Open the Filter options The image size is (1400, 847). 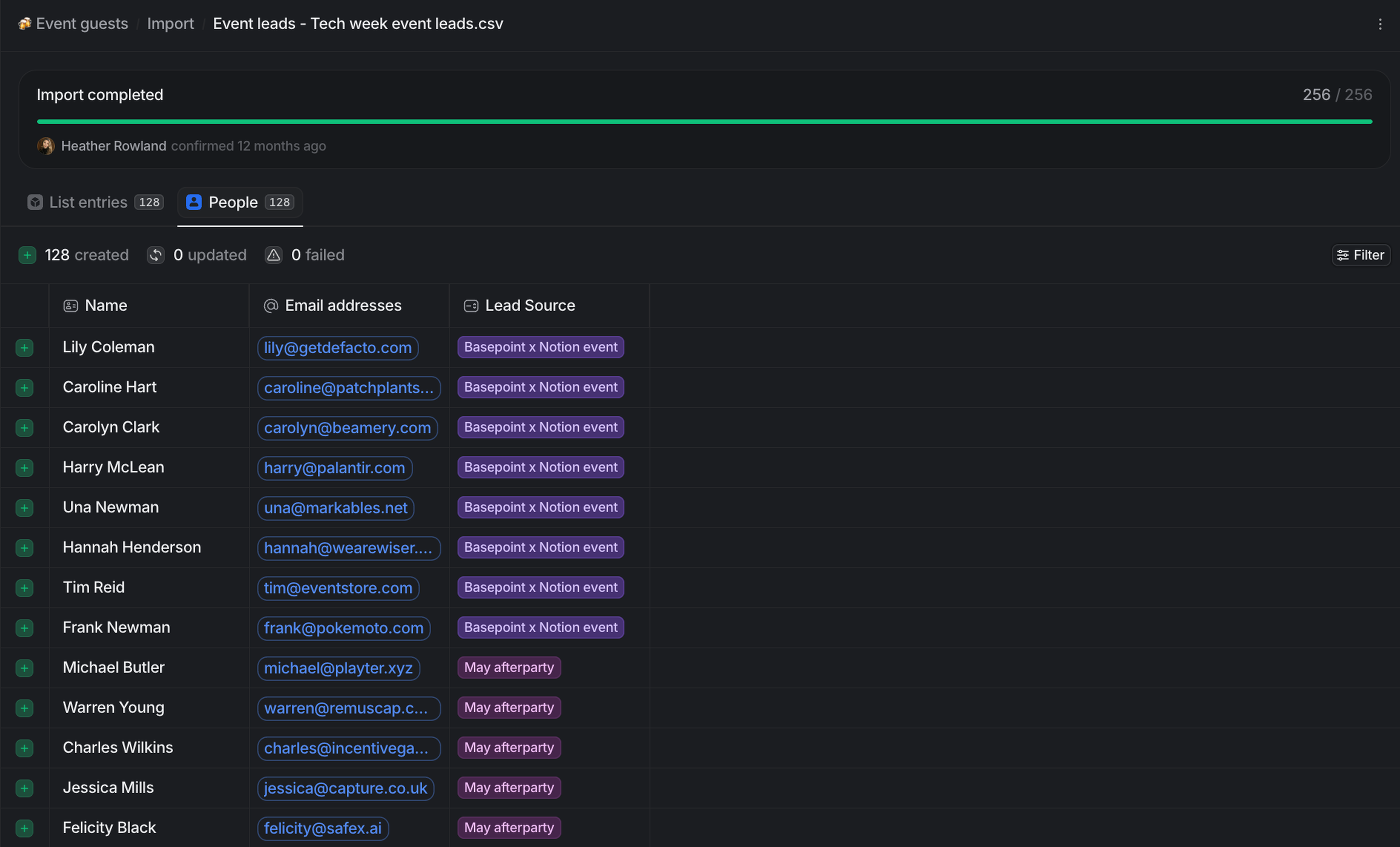point(1361,255)
